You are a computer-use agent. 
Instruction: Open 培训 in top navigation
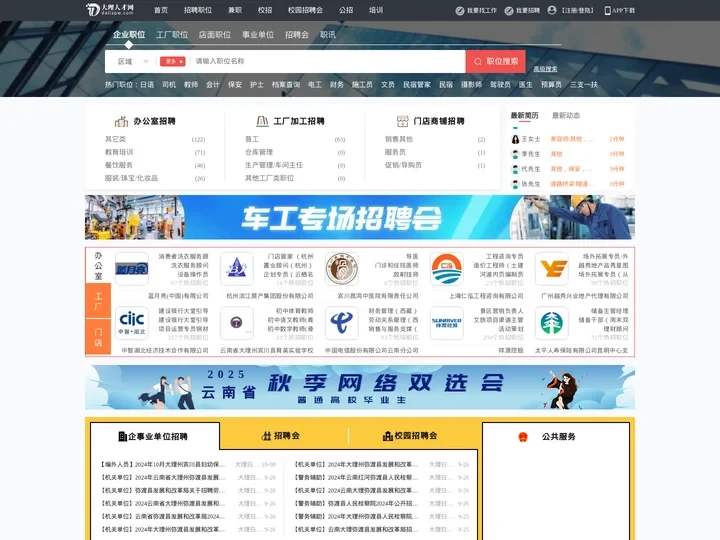point(376,10)
